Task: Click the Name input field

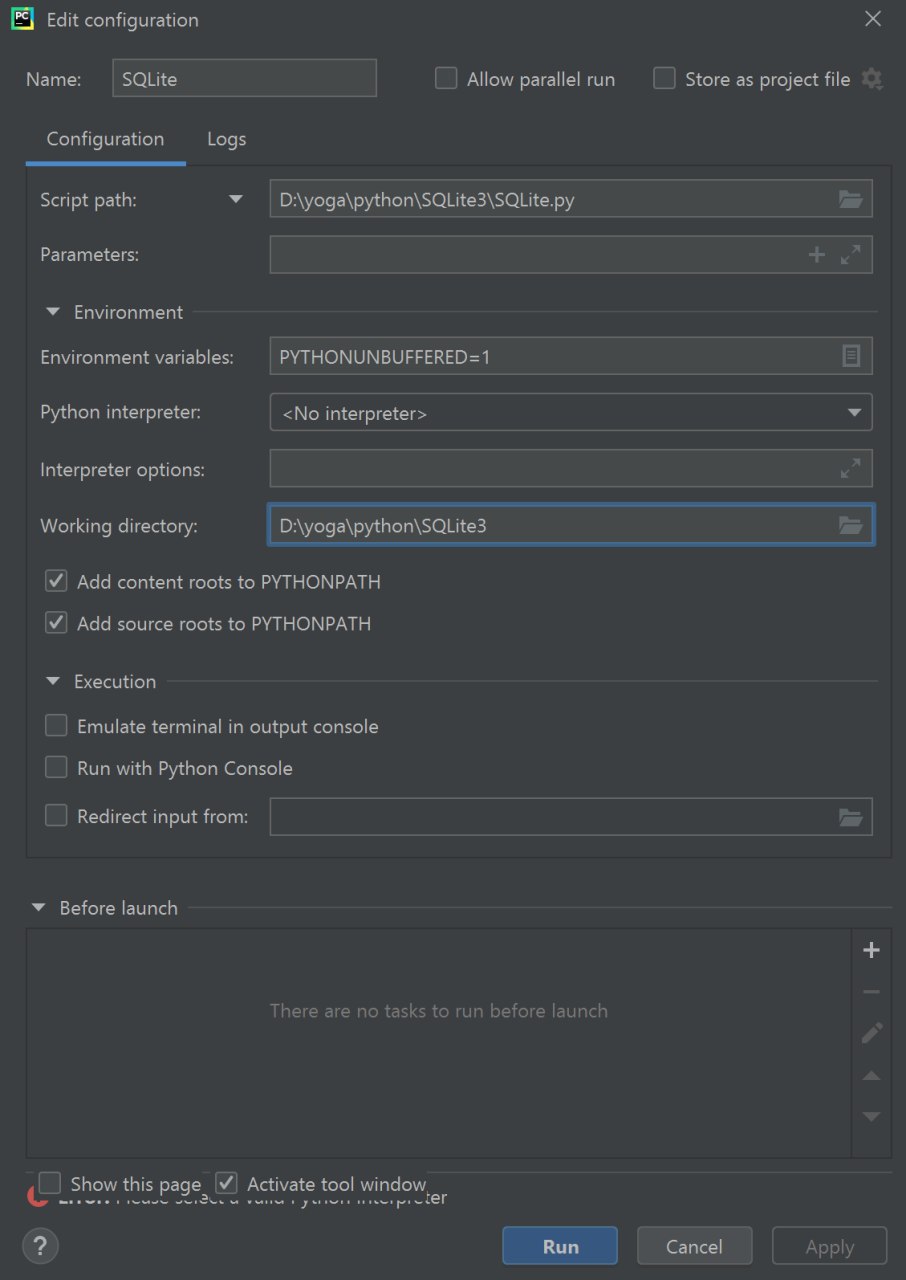Action: tap(244, 78)
